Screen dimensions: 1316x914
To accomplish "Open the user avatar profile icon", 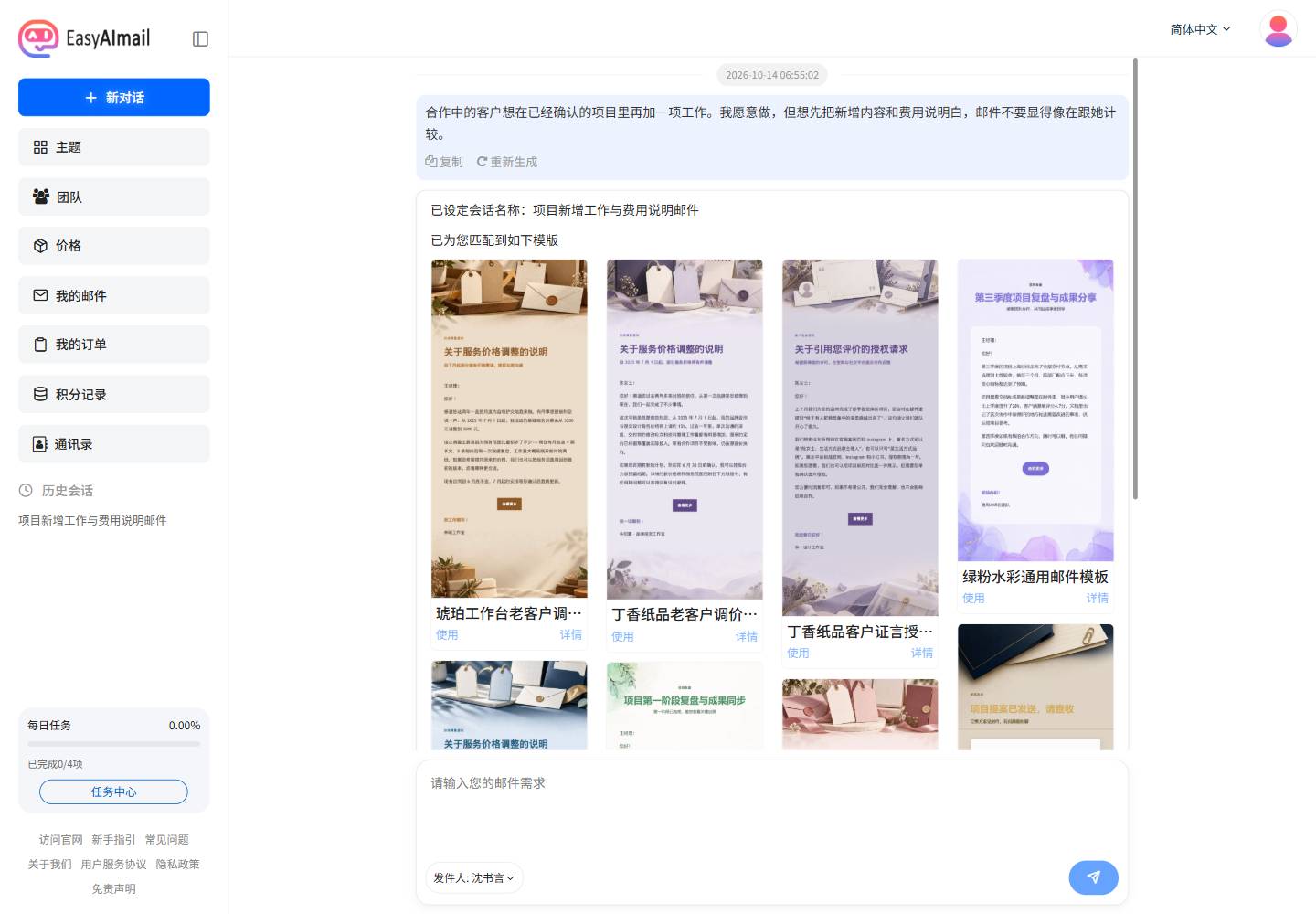I will tap(1279, 29).
